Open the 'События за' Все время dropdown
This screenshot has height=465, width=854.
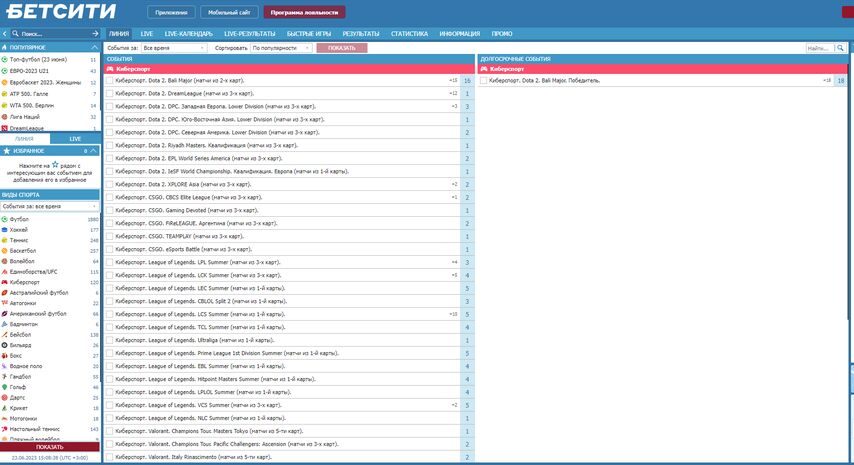tap(174, 48)
